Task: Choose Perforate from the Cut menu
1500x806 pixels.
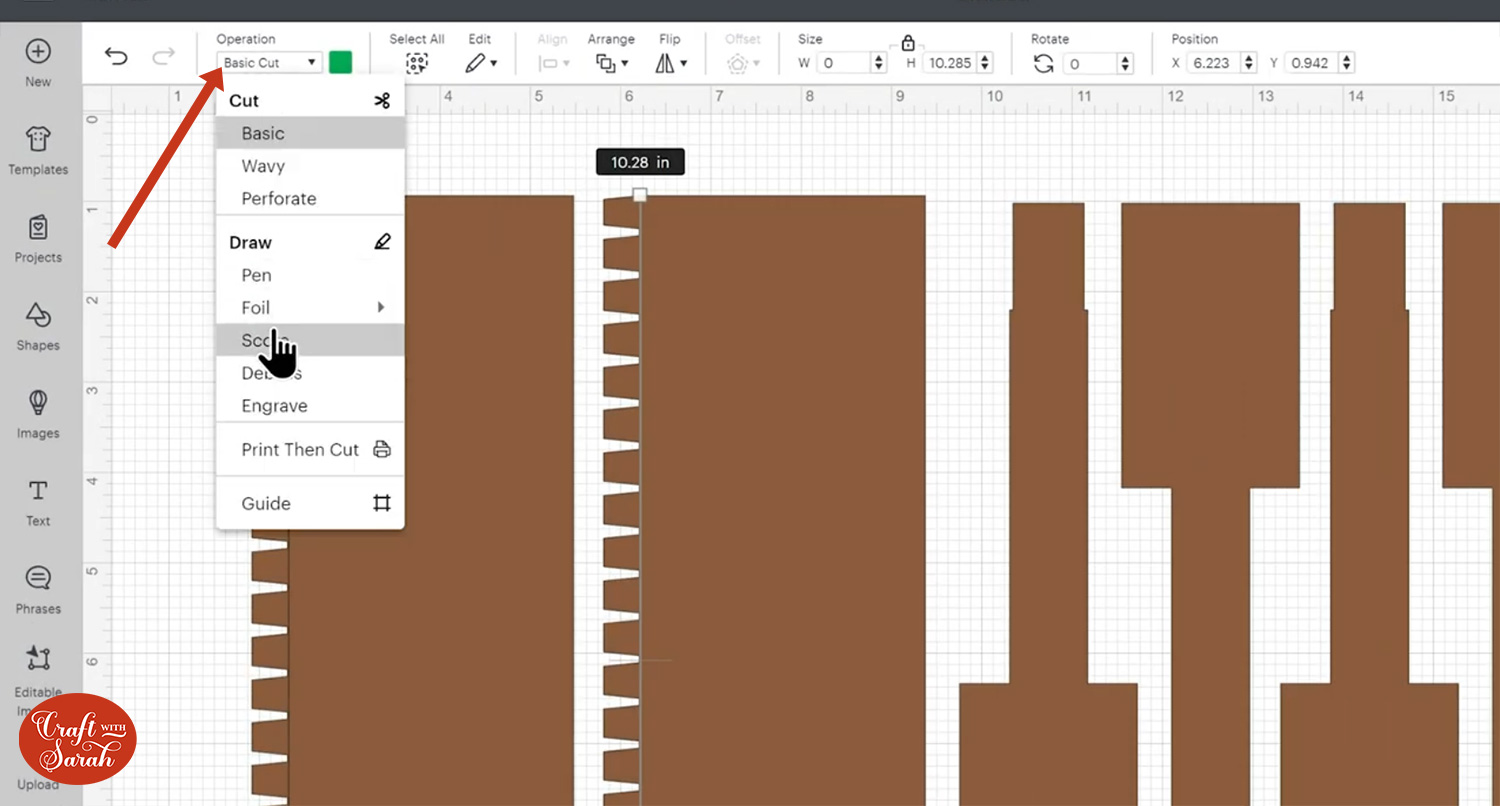Action: 279,198
